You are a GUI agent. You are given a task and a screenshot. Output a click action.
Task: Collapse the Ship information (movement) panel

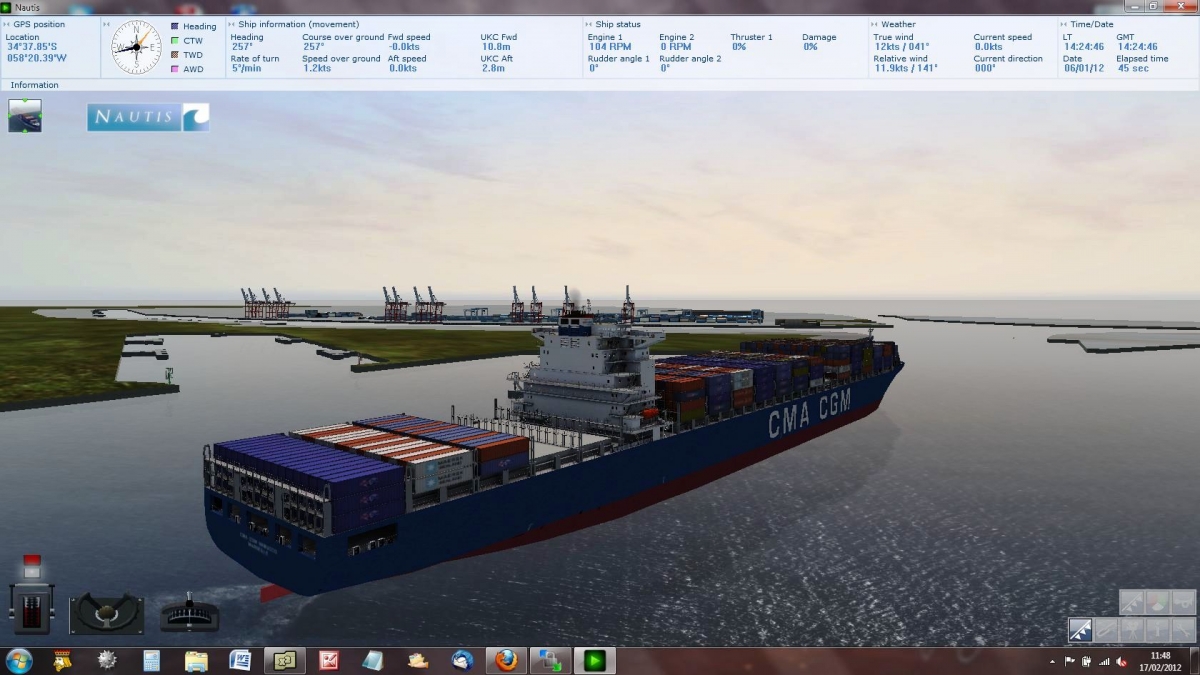232,24
